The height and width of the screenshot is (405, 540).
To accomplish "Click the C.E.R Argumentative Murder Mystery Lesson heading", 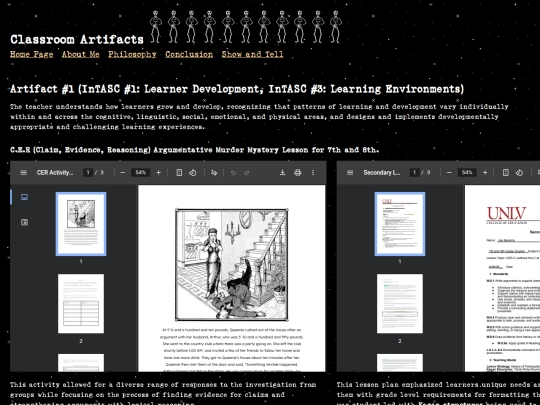I will point(195,150).
